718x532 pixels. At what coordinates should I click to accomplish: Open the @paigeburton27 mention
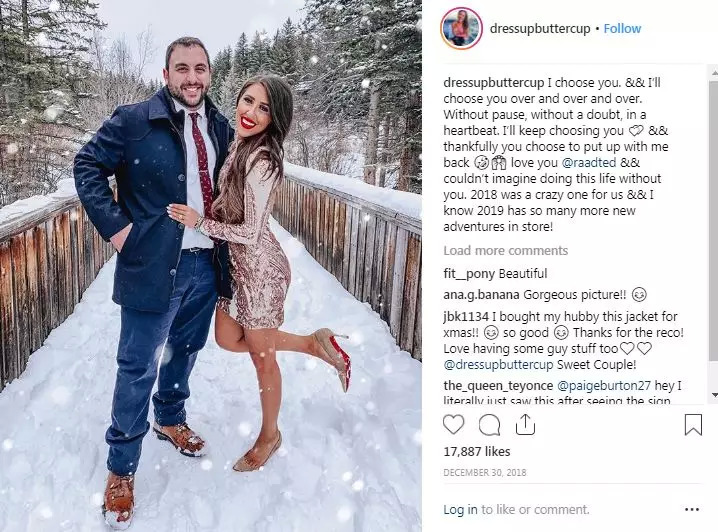point(604,385)
